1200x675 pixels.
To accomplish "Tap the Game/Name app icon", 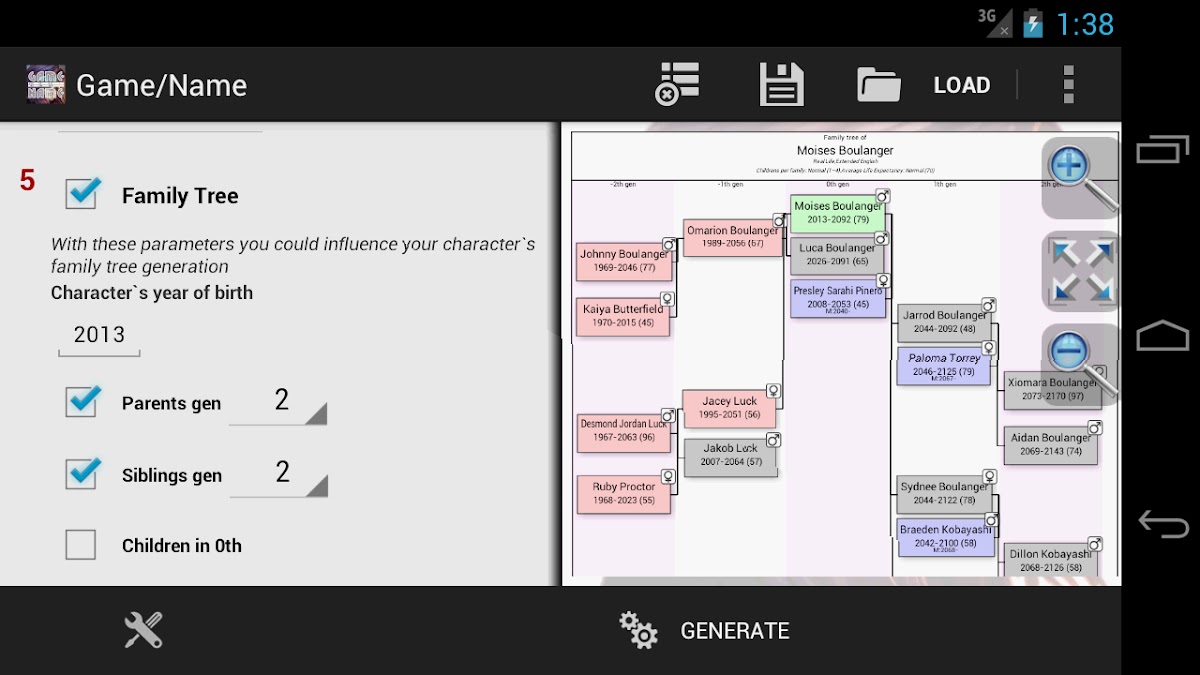I will pyautogui.click(x=46, y=85).
